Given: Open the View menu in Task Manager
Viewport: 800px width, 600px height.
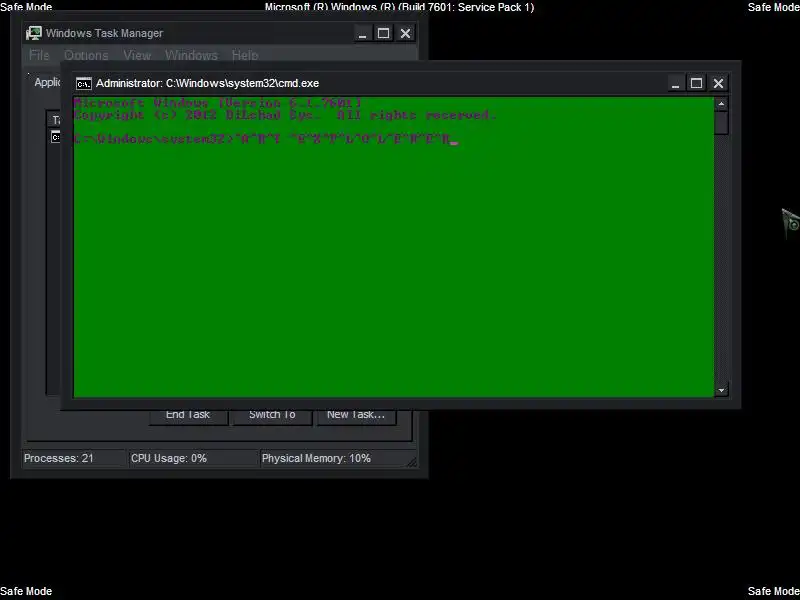Looking at the screenshot, I should 137,55.
